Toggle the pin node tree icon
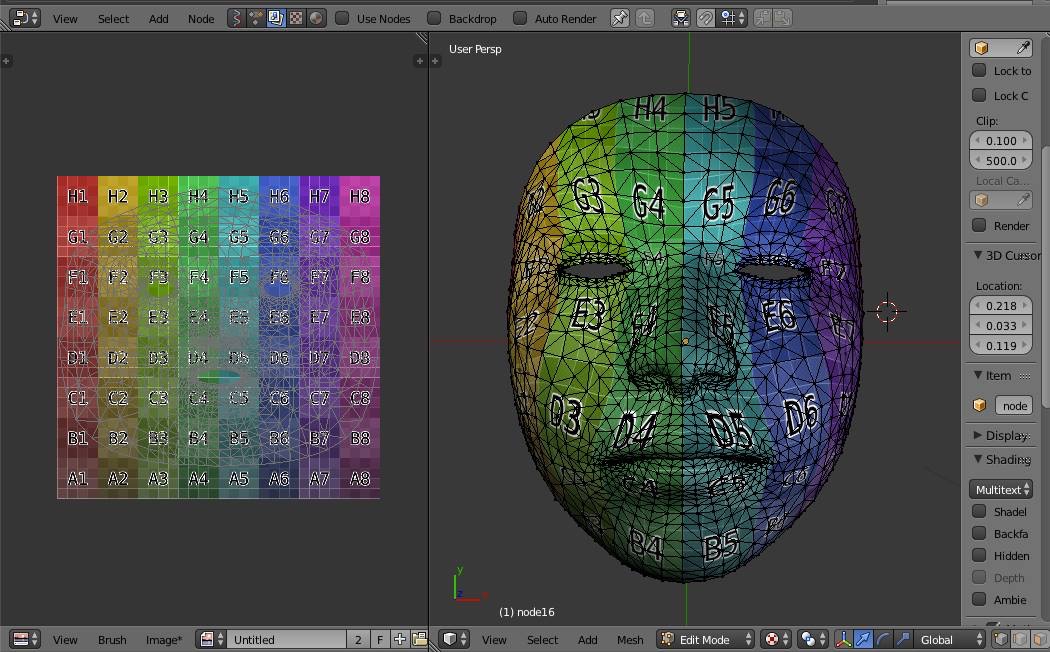The image size is (1050, 652). (620, 18)
